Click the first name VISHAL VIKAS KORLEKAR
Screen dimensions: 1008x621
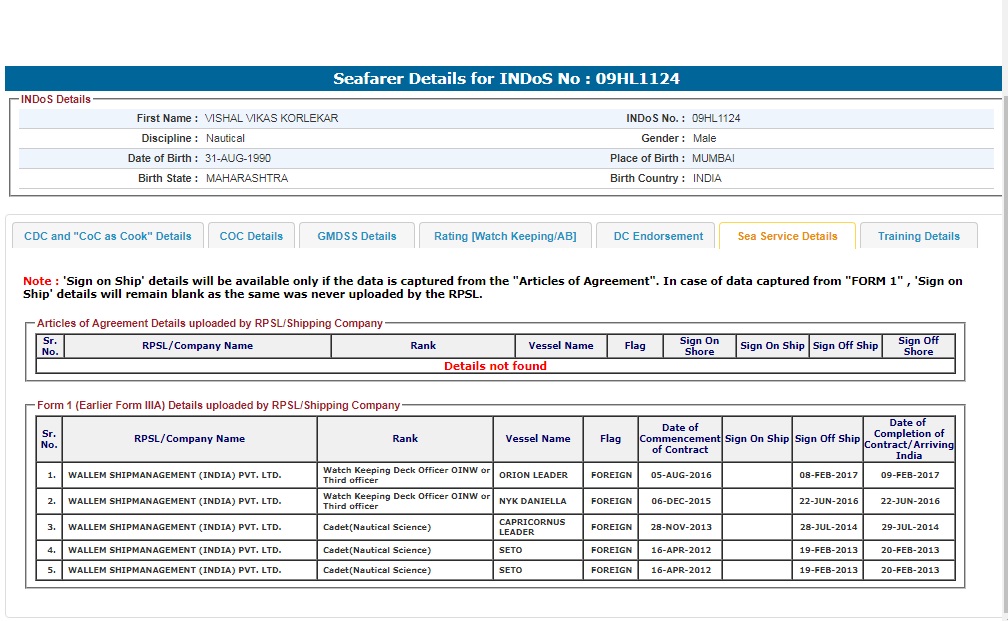[x=272, y=118]
